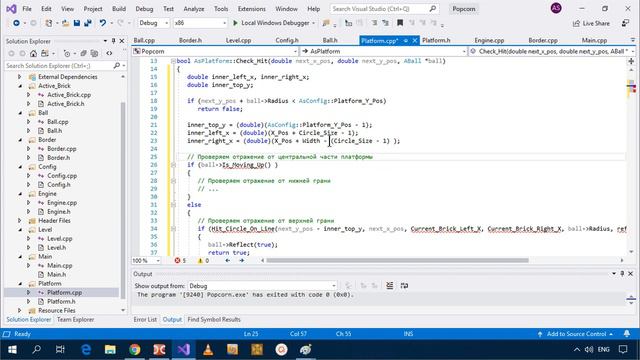Screen dimensions: 640x360
Task: Collapse code block at line 13
Action: (173, 61)
